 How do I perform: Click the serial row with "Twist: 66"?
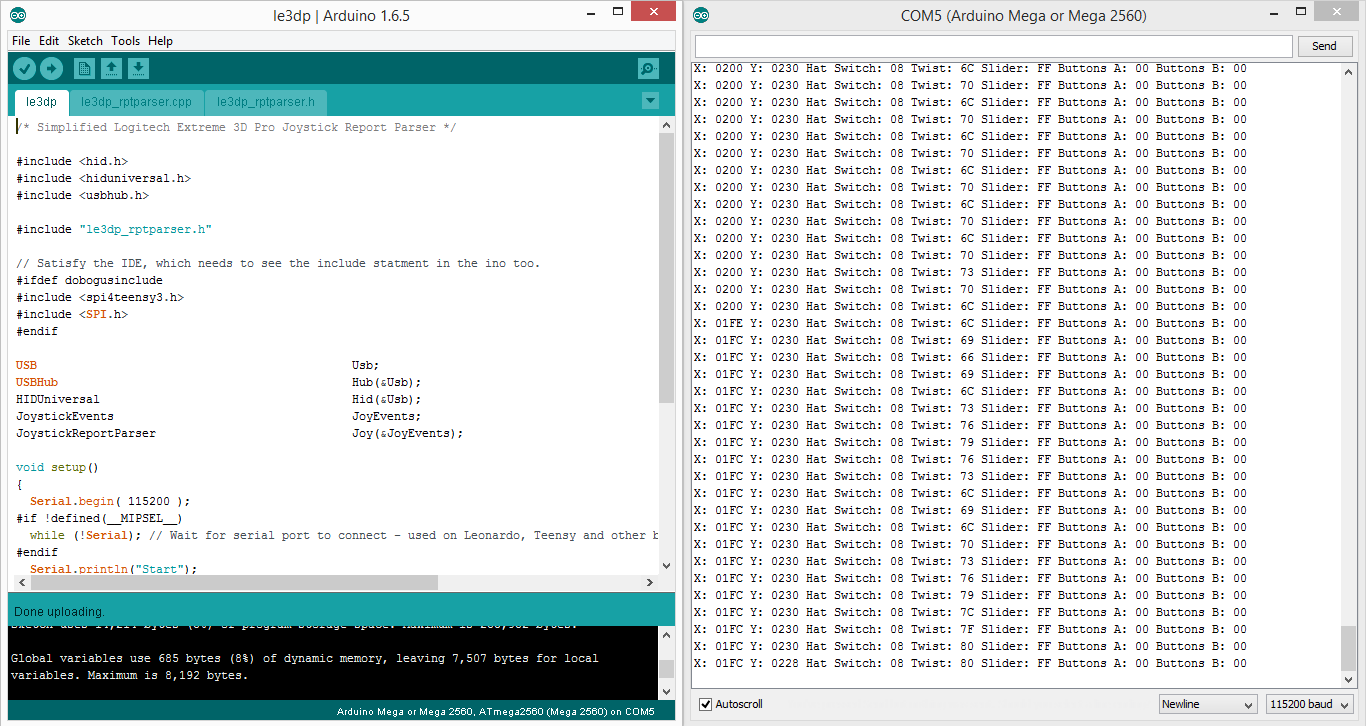click(x=970, y=357)
